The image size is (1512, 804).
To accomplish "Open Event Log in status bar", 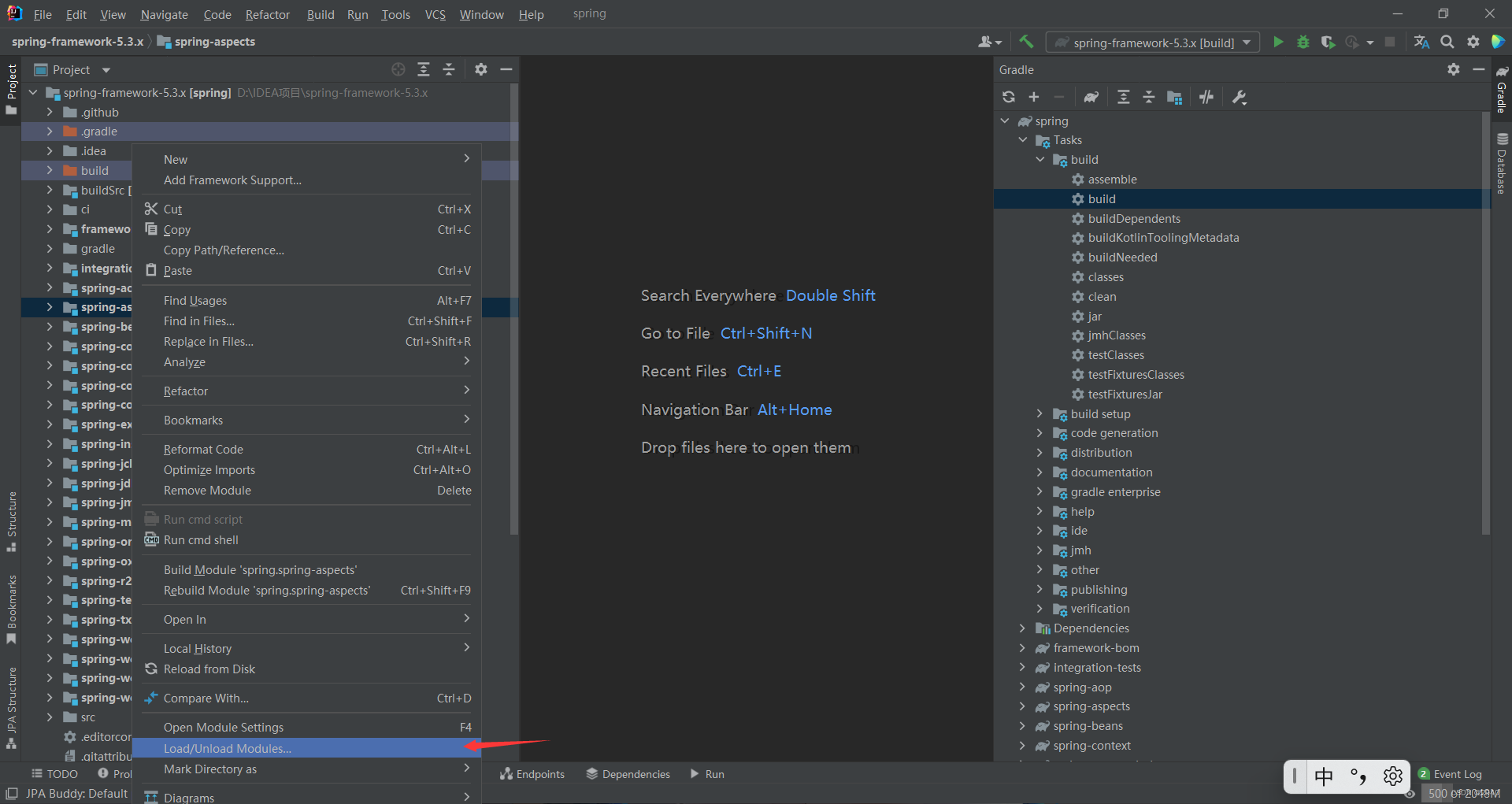I will click(1450, 774).
